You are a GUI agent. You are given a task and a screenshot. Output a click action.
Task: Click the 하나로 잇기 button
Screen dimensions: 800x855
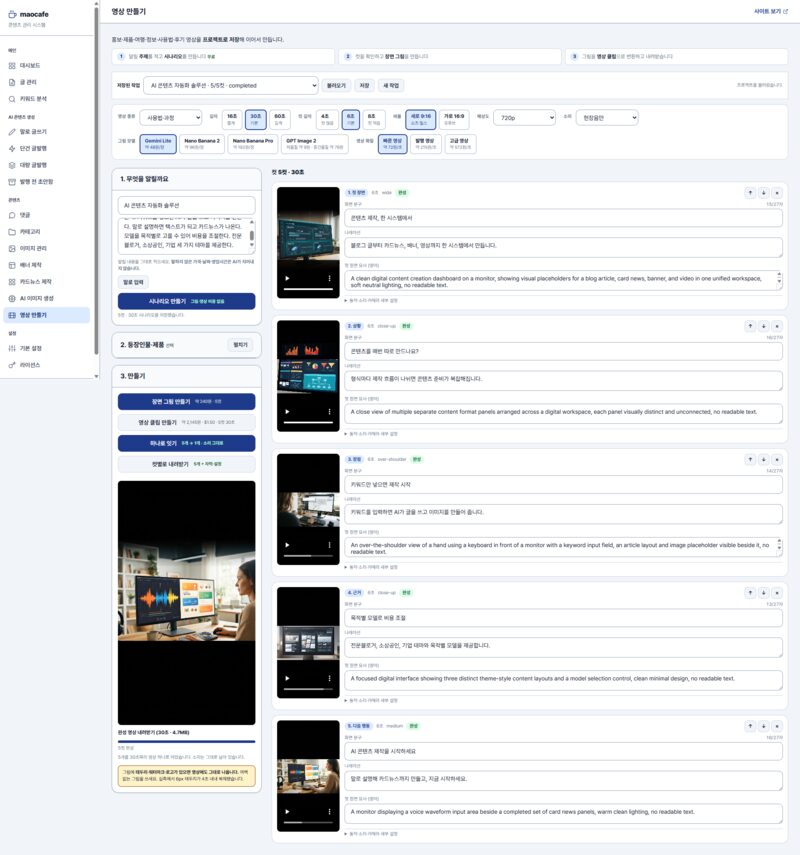[x=187, y=443]
